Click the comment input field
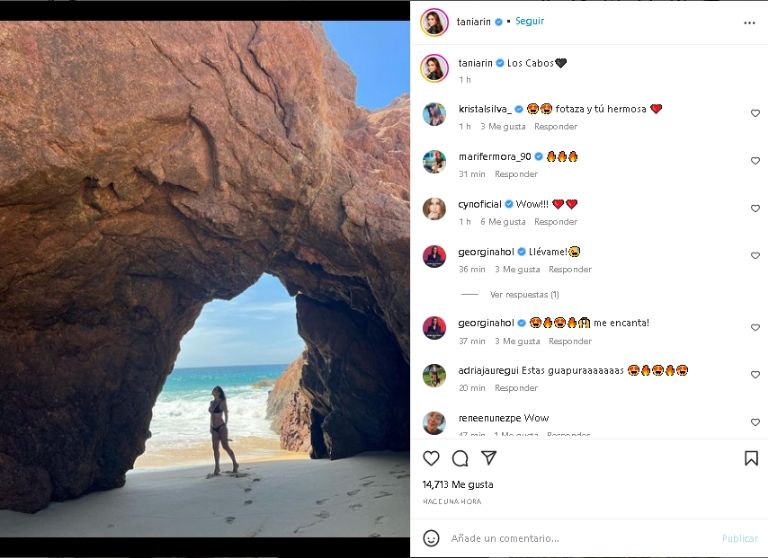 tap(580, 538)
